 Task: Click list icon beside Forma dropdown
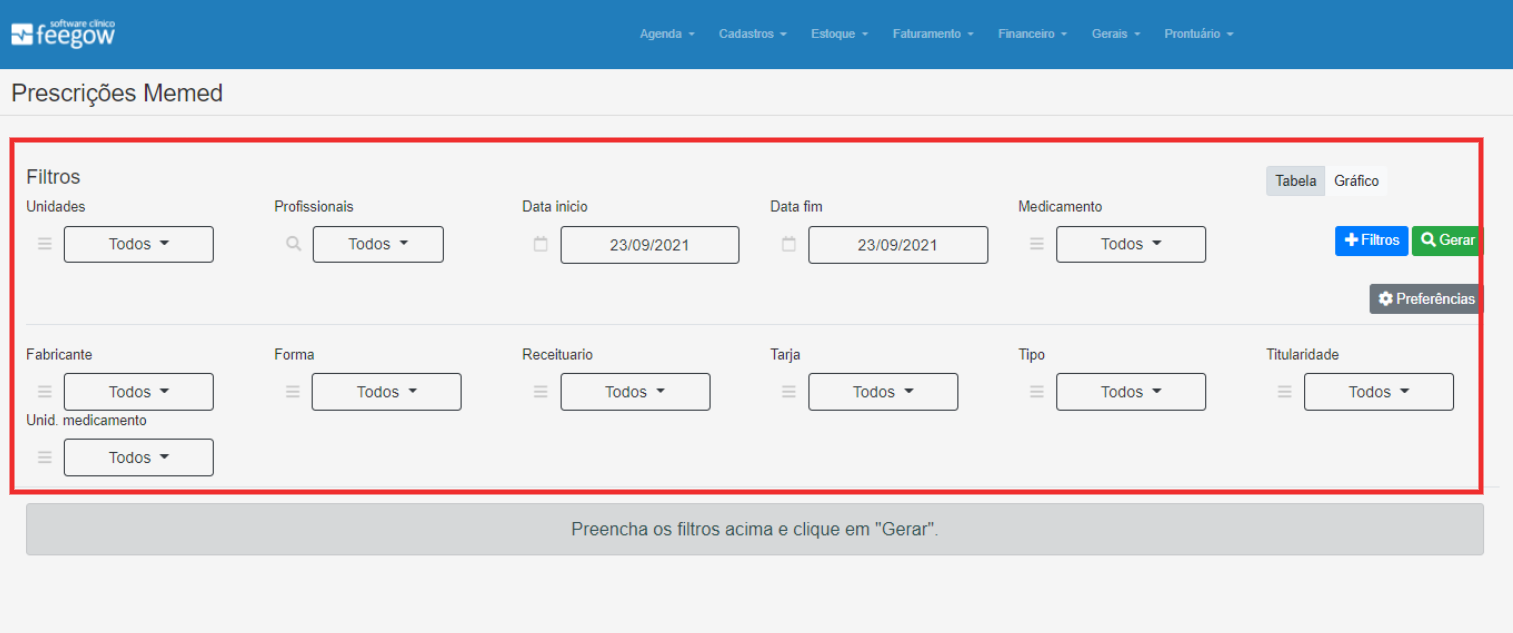[293, 392]
